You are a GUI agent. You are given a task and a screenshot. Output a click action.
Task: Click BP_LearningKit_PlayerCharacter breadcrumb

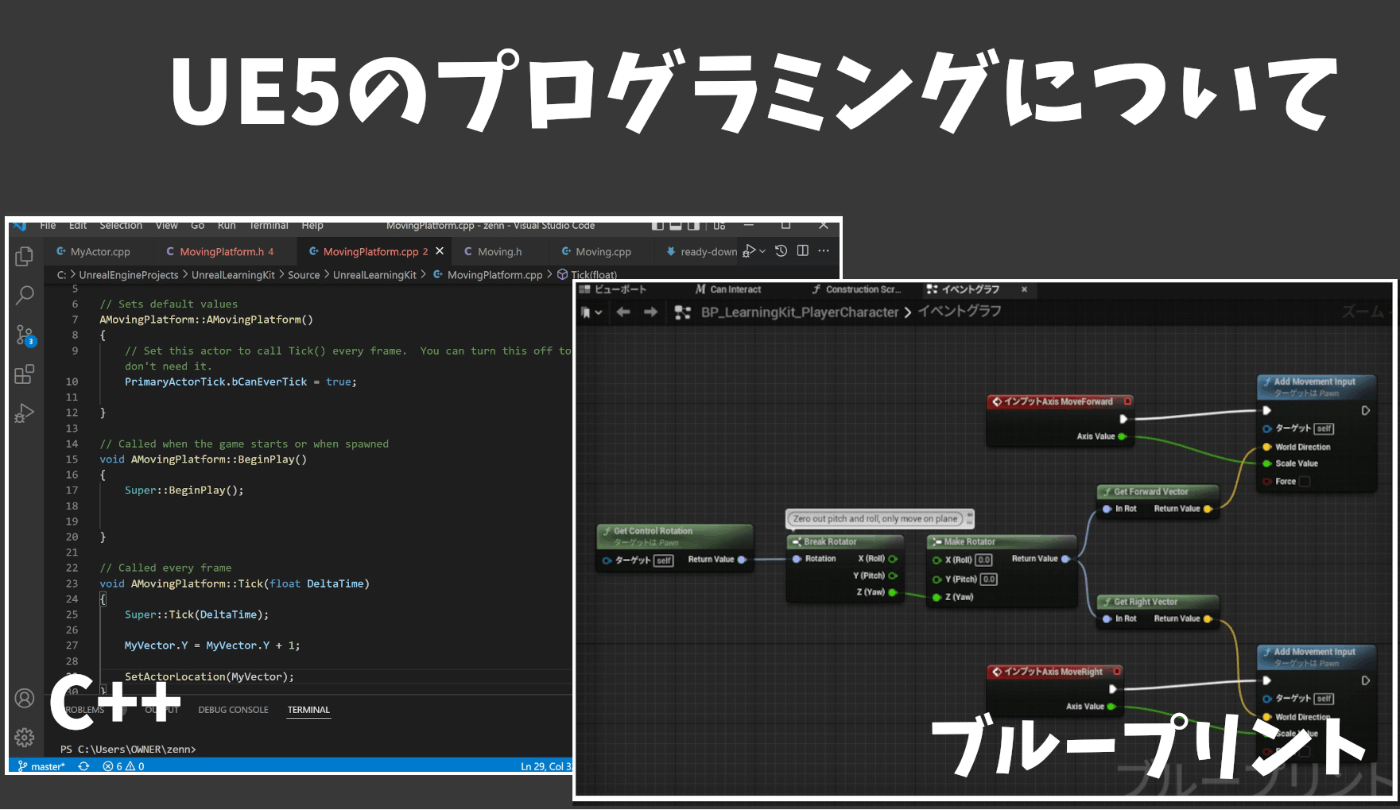tap(800, 312)
